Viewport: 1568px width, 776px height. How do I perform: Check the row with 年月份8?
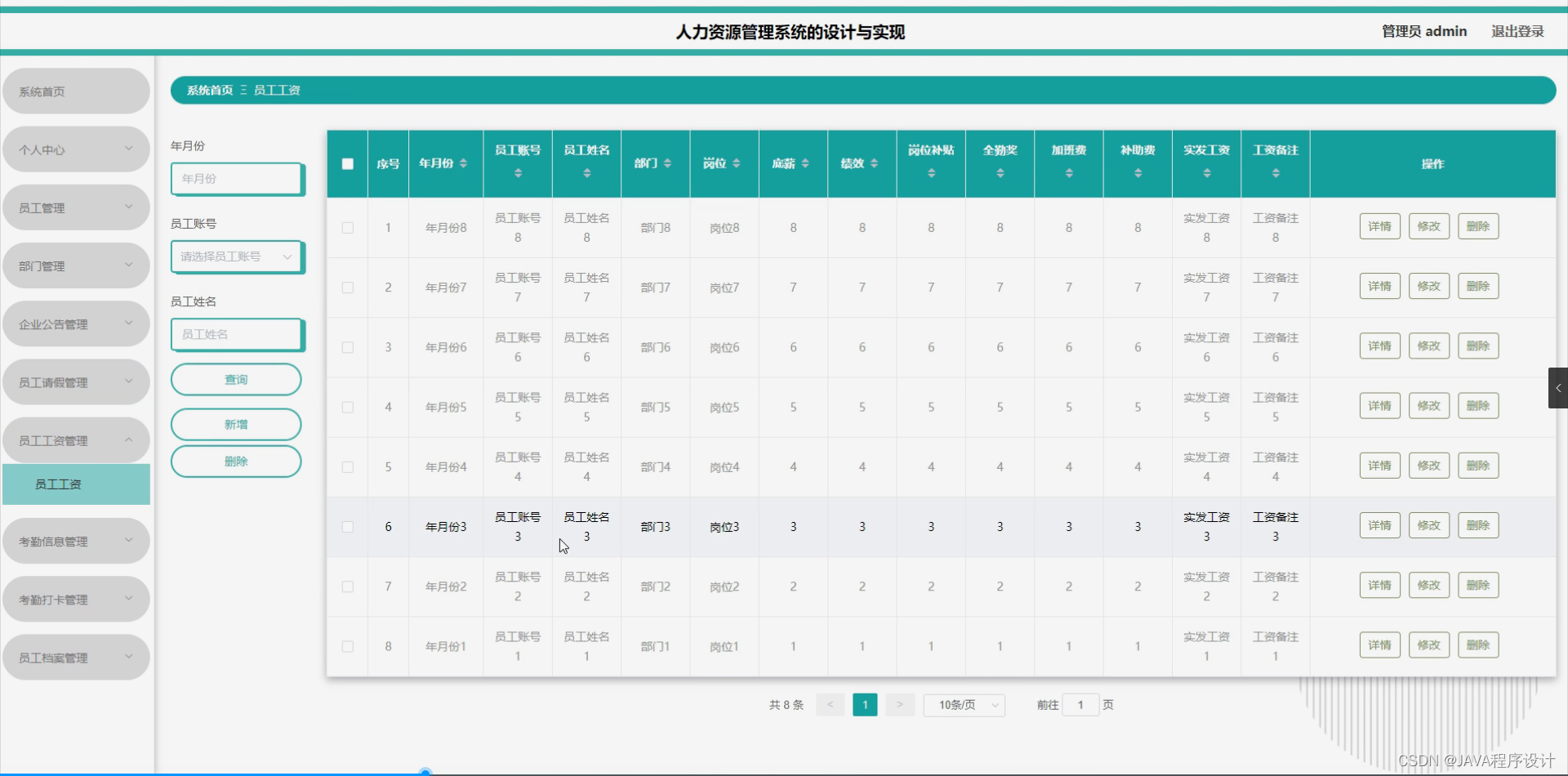click(348, 228)
